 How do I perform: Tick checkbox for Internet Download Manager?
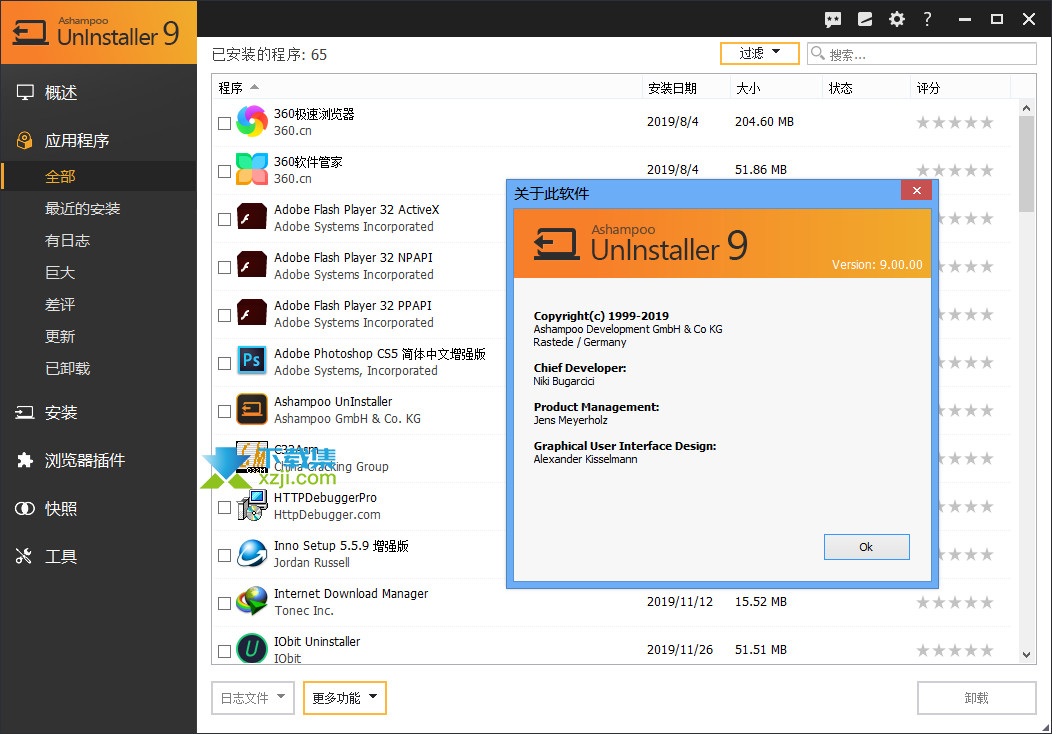[x=225, y=604]
